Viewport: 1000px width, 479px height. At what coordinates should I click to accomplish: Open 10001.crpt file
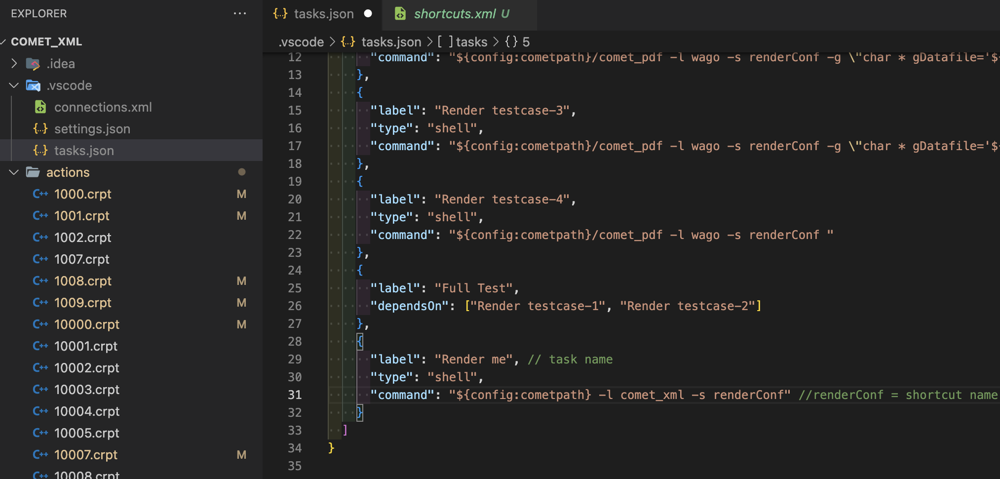coord(85,346)
